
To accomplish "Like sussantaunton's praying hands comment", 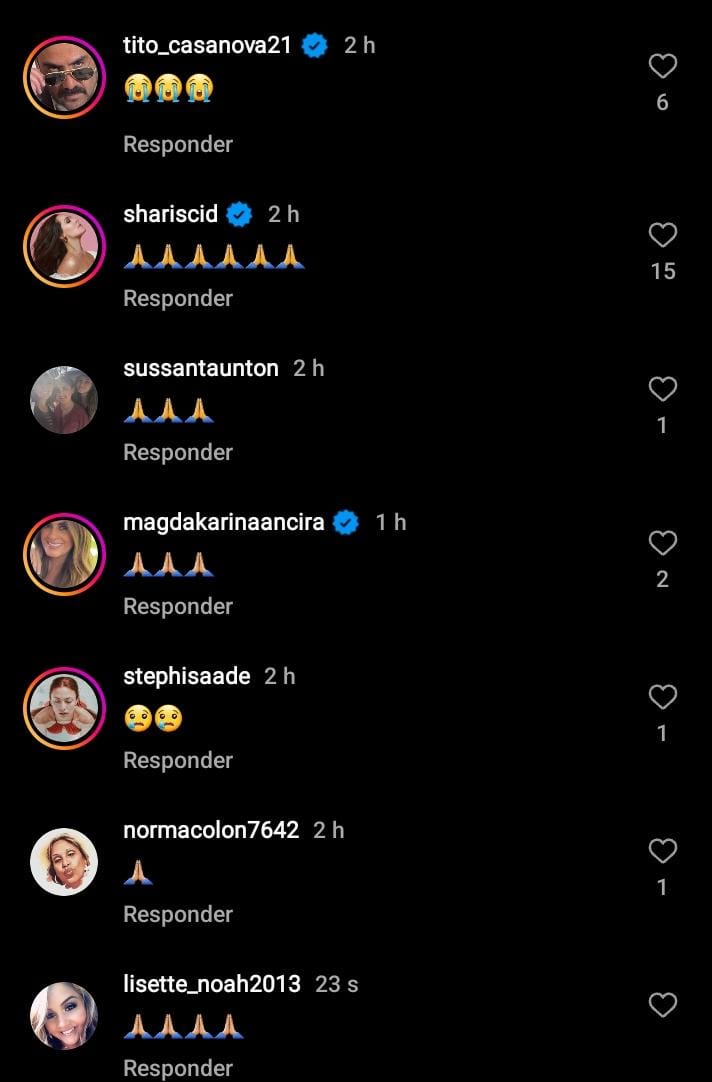I will coord(662,389).
